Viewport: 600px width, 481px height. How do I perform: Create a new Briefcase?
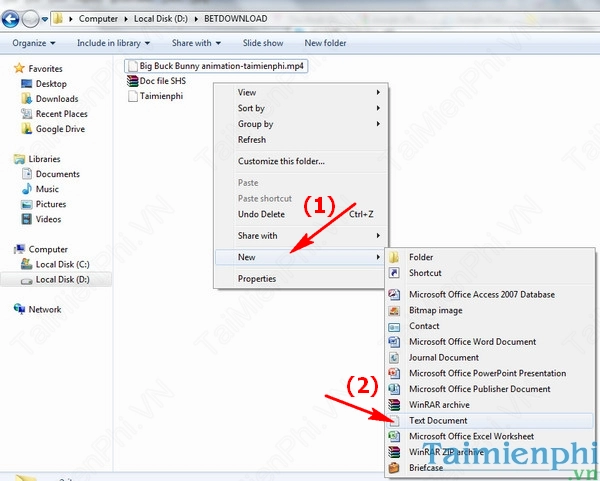490,468
